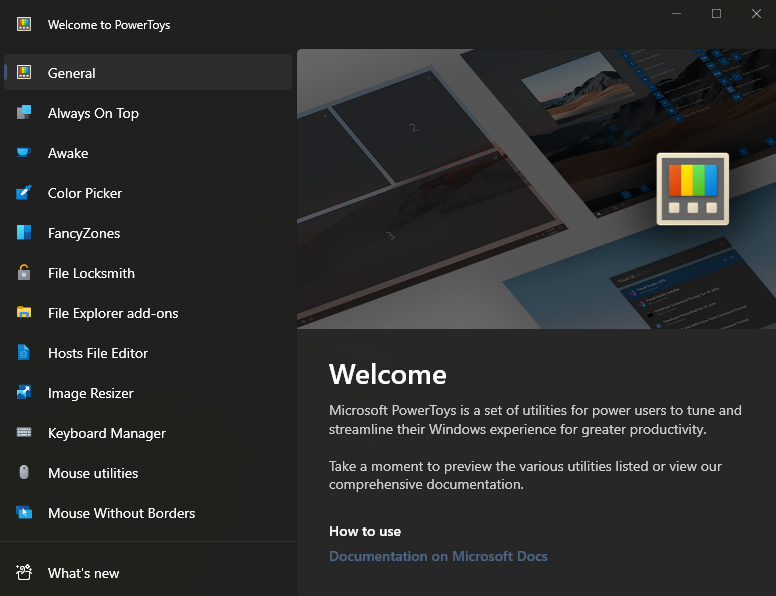Click the File Locksmith padlock icon
This screenshot has width=776, height=596.
(x=24, y=273)
